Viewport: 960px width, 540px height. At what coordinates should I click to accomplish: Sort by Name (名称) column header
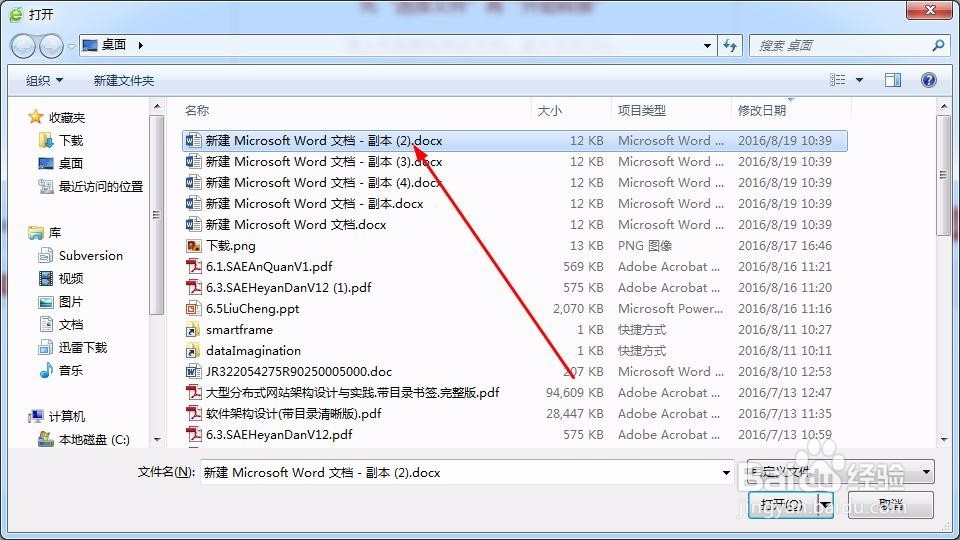[x=197, y=111]
